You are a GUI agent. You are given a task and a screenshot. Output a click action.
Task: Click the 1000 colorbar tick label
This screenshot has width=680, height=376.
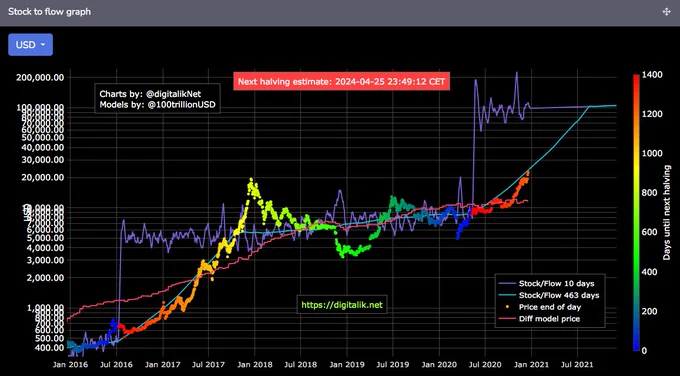652,154
